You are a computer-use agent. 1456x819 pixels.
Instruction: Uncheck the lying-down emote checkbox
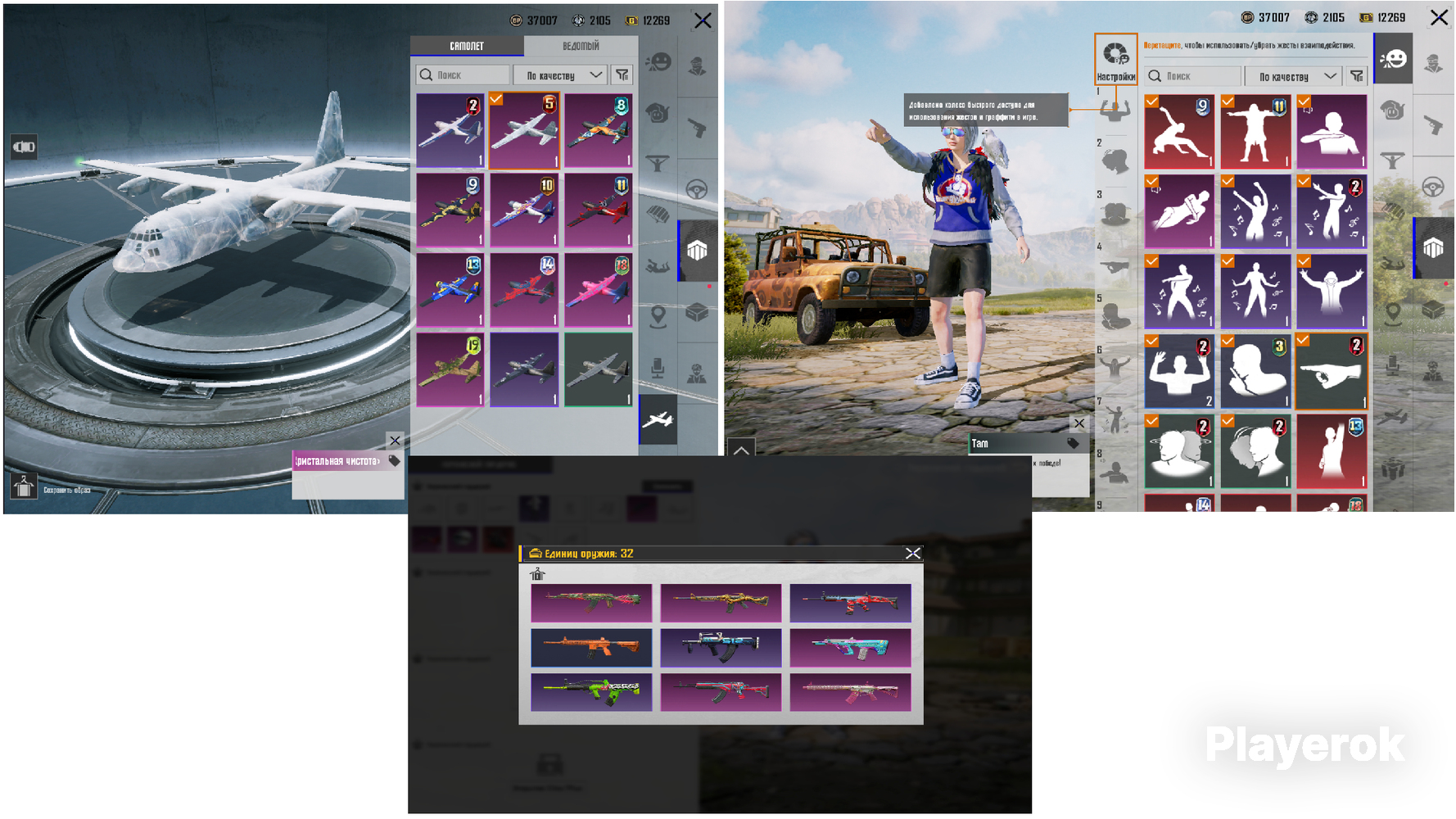point(1152,182)
